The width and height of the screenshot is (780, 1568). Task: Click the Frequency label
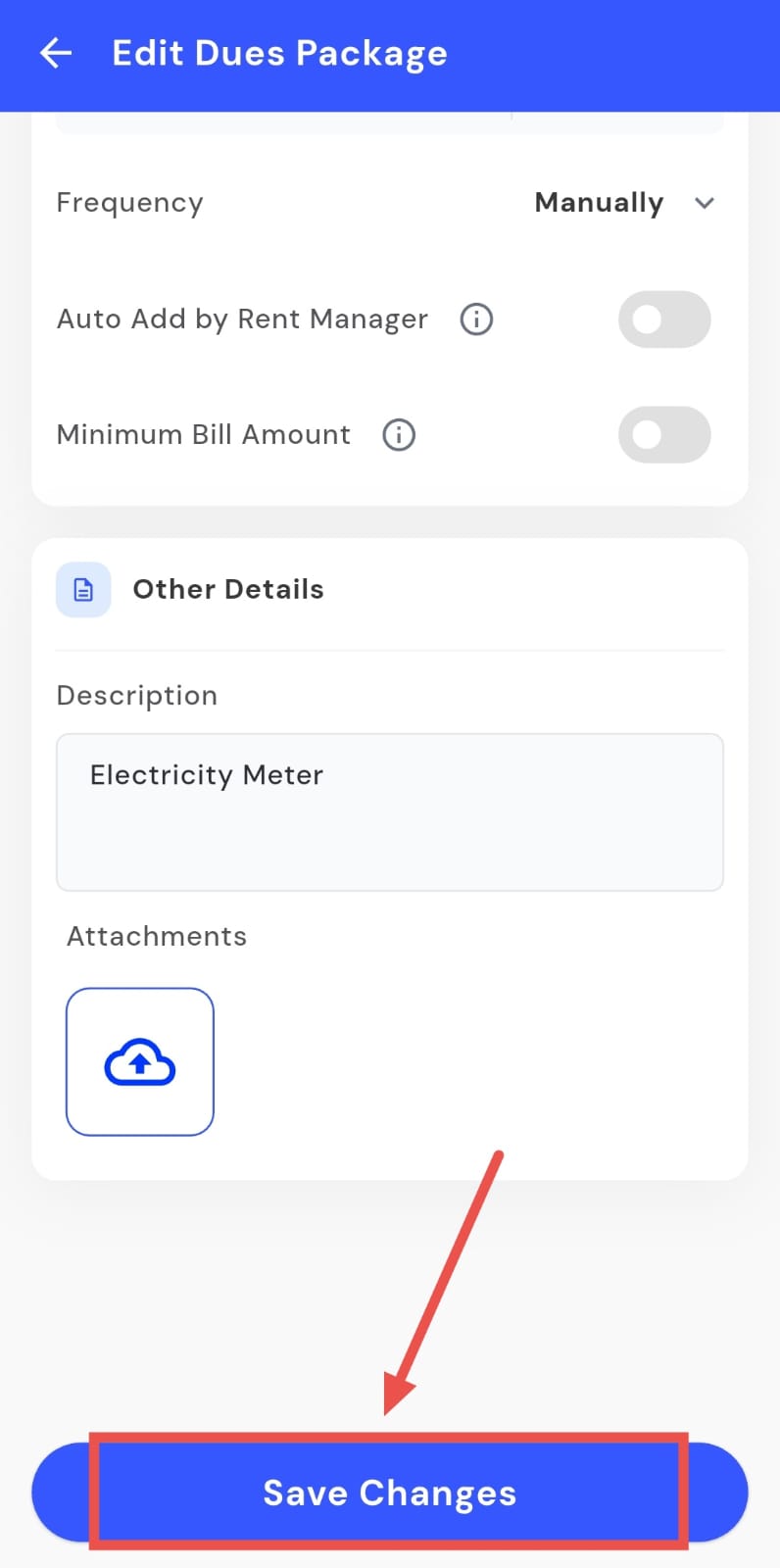click(129, 203)
